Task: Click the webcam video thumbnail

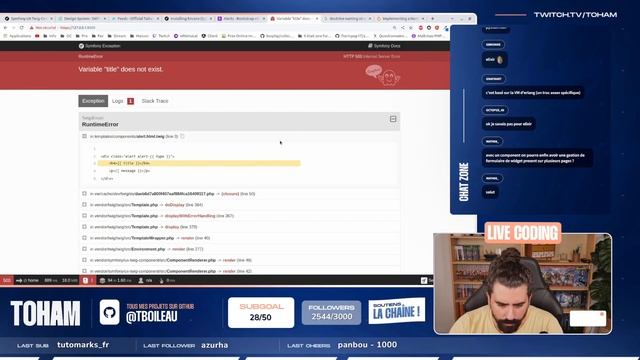Action: coord(523,284)
